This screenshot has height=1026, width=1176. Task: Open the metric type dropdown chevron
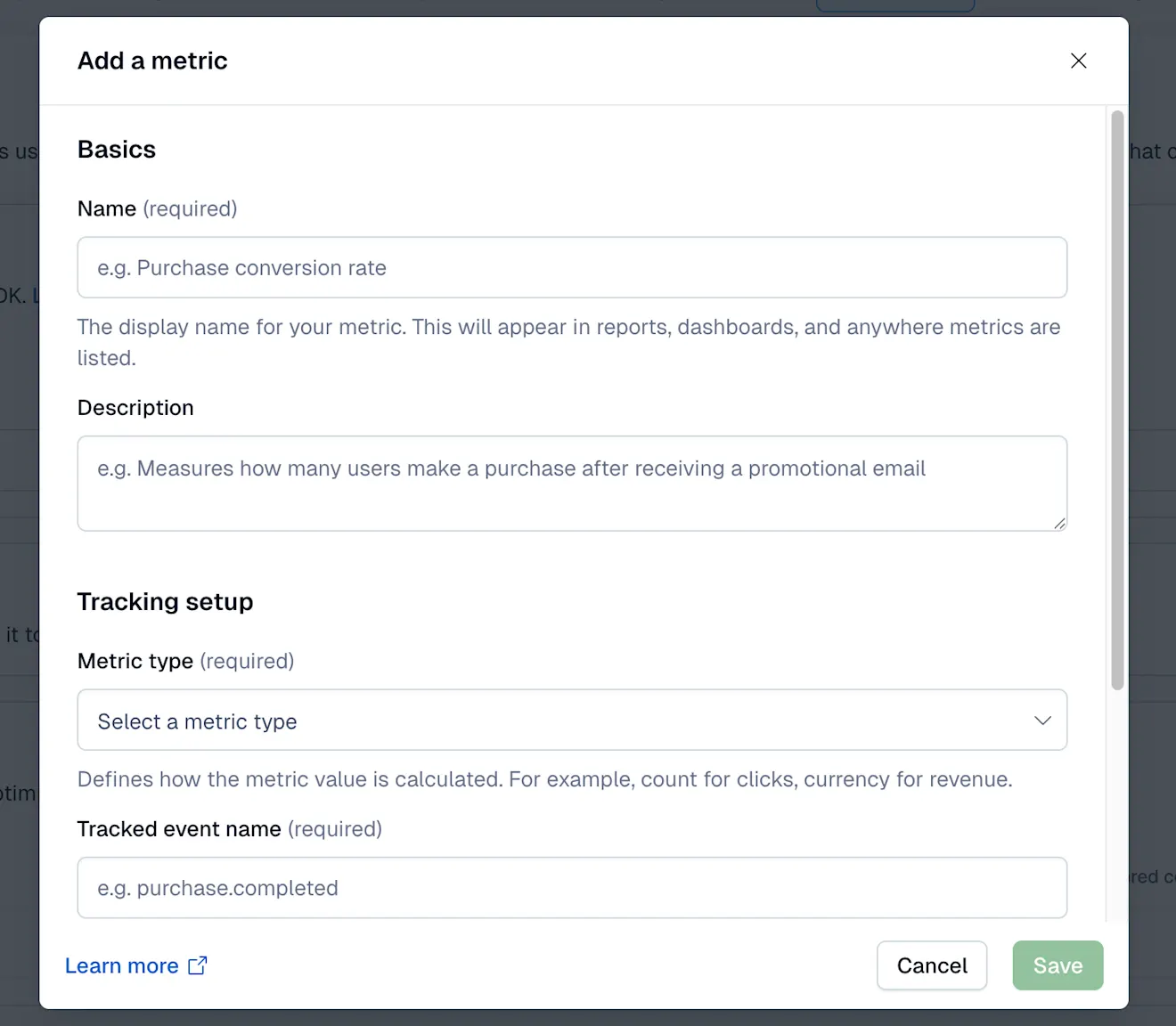click(1041, 721)
